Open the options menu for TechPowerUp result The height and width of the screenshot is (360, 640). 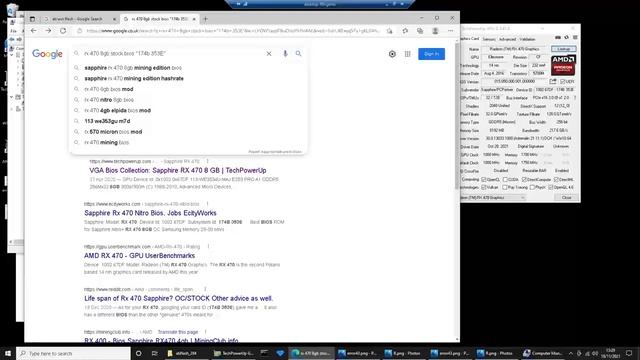tap(207, 161)
